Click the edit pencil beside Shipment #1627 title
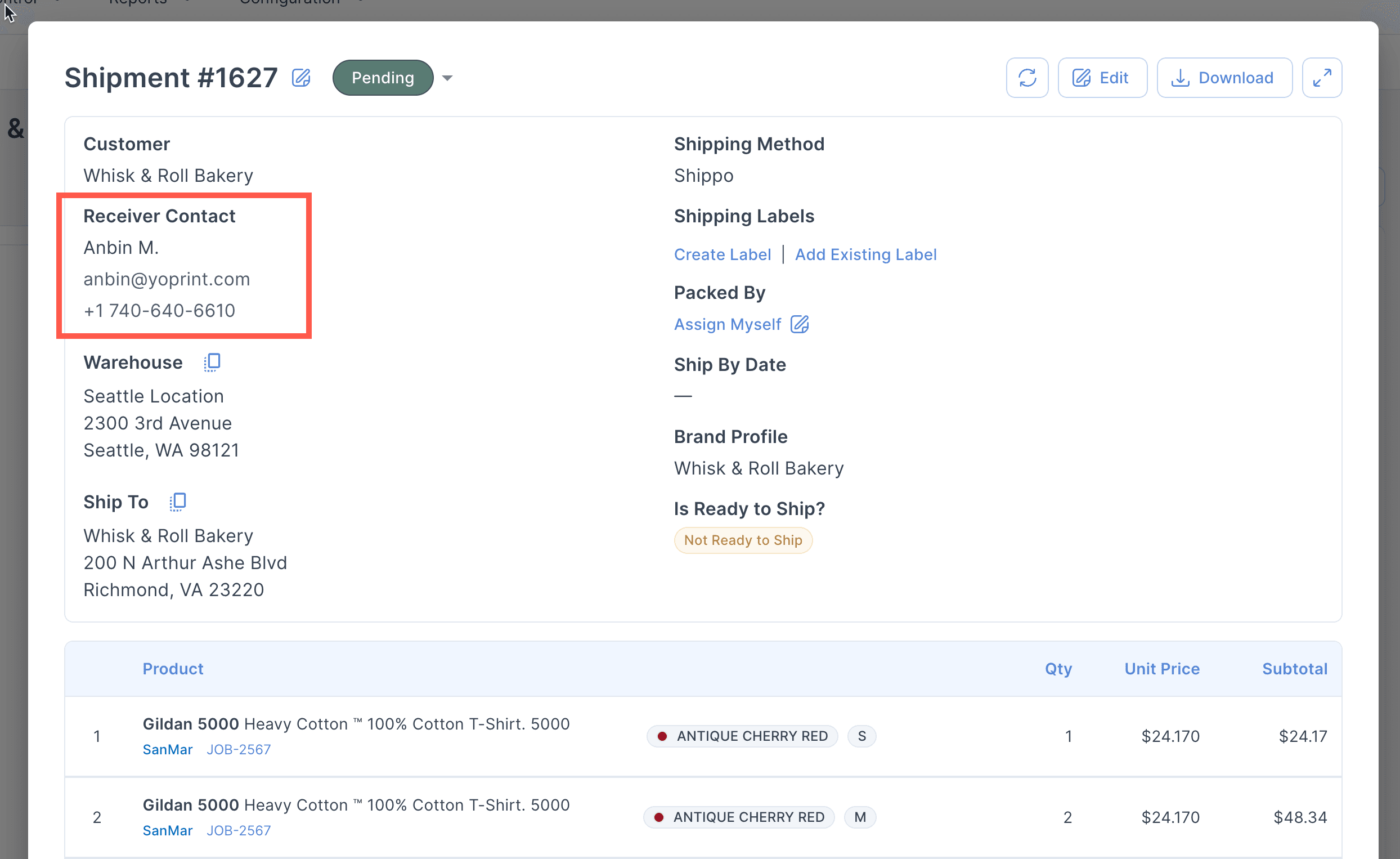Image resolution: width=1400 pixels, height=859 pixels. [x=301, y=78]
